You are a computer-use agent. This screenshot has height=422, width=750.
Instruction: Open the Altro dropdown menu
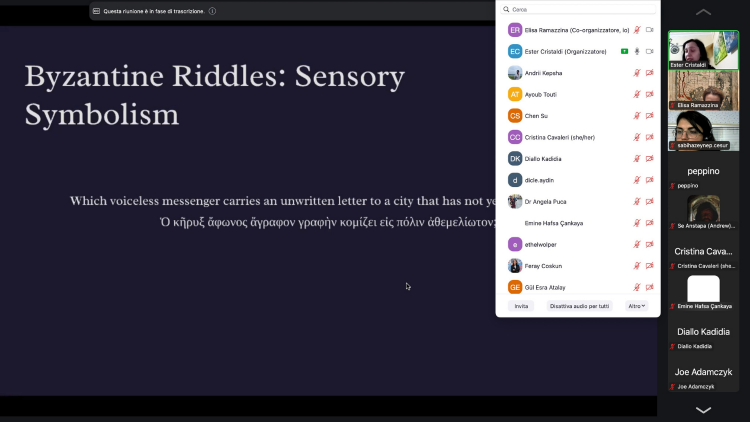point(636,306)
